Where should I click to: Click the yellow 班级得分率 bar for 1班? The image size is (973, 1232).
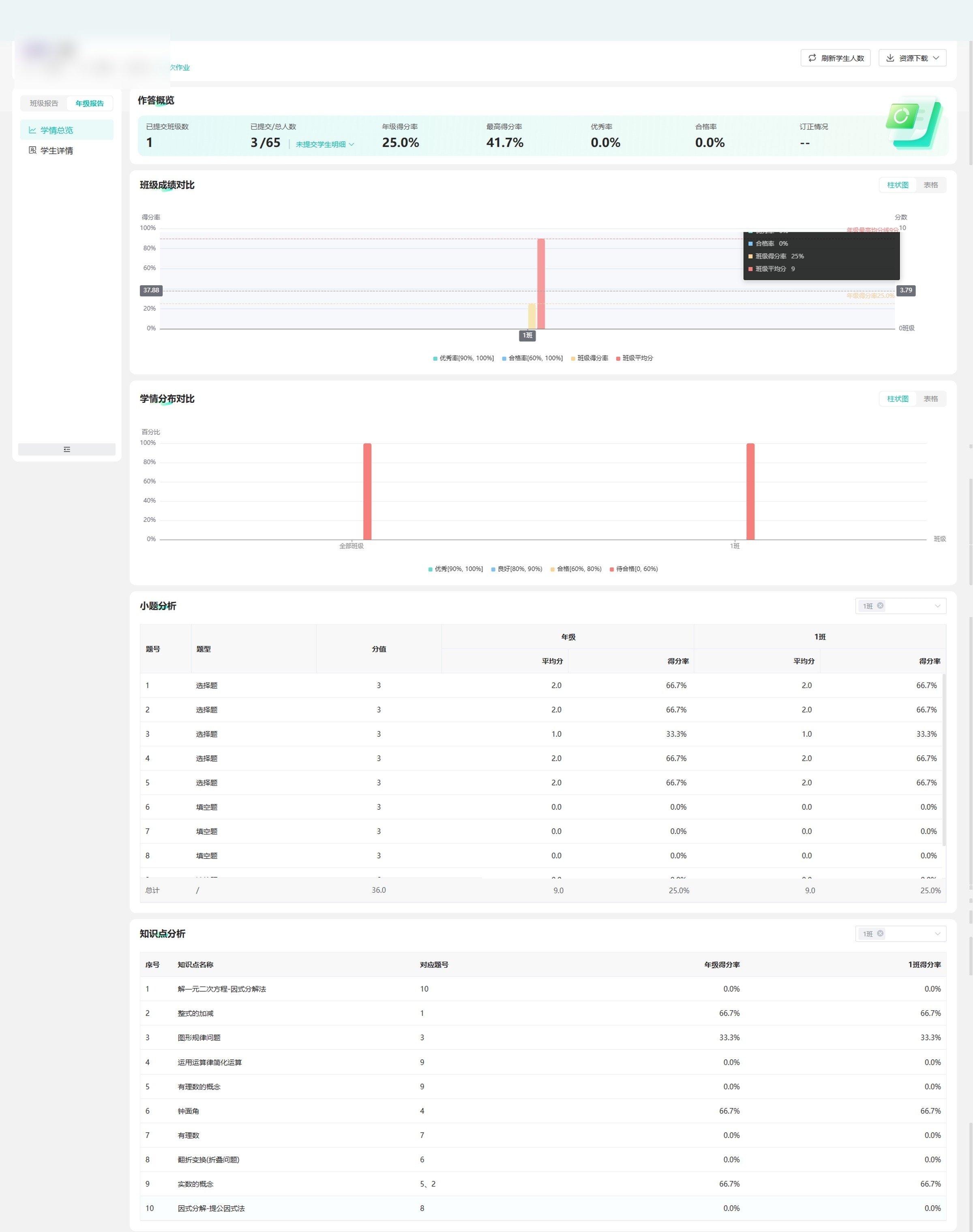tap(532, 316)
